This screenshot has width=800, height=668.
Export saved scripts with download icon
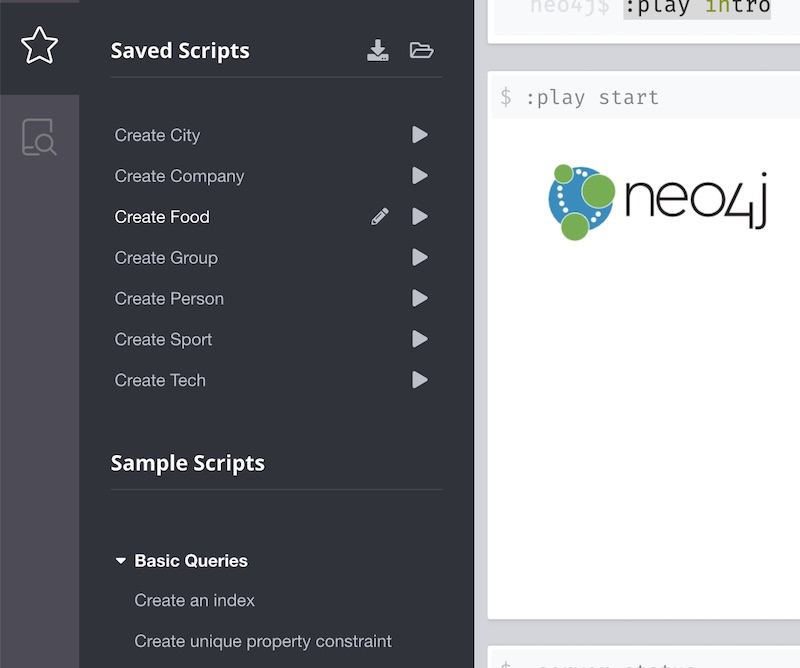pyautogui.click(x=378, y=50)
